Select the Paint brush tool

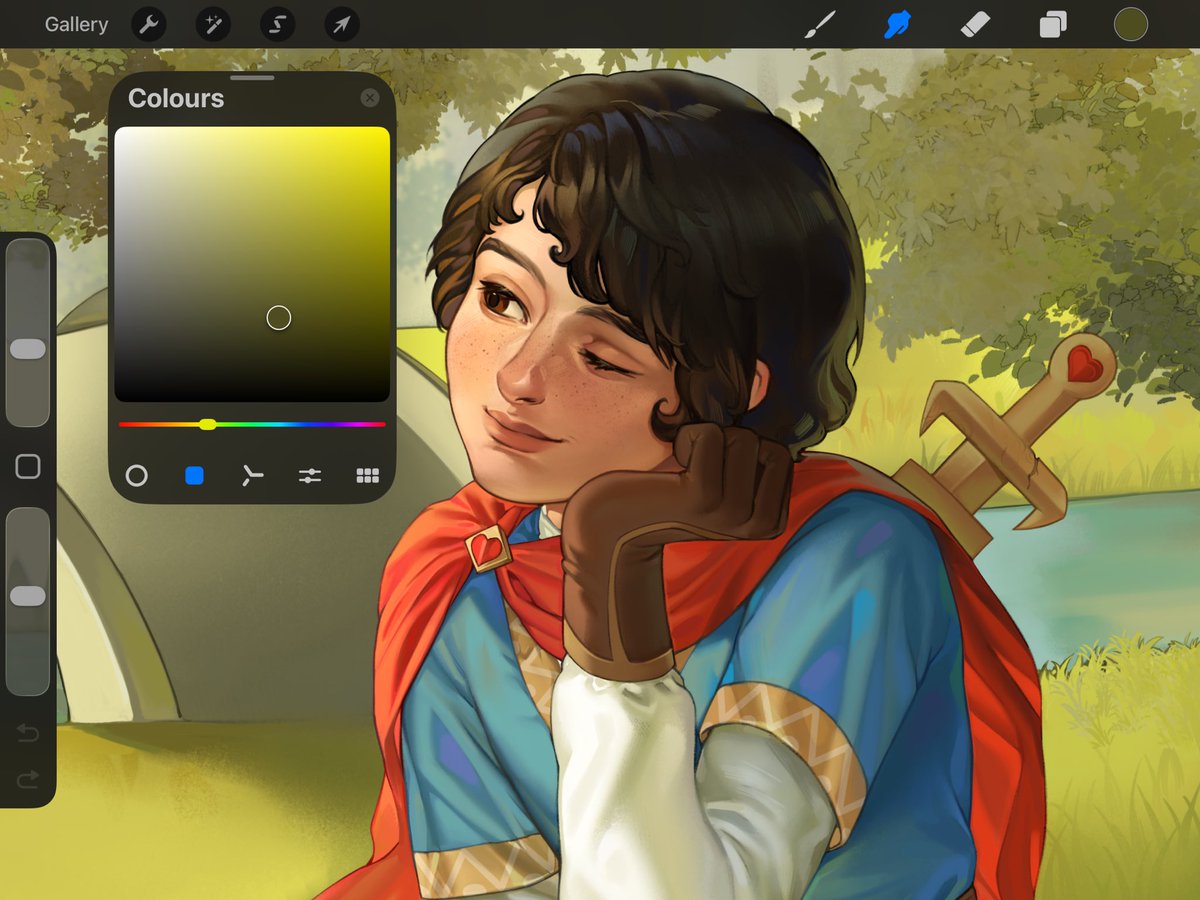click(x=819, y=25)
